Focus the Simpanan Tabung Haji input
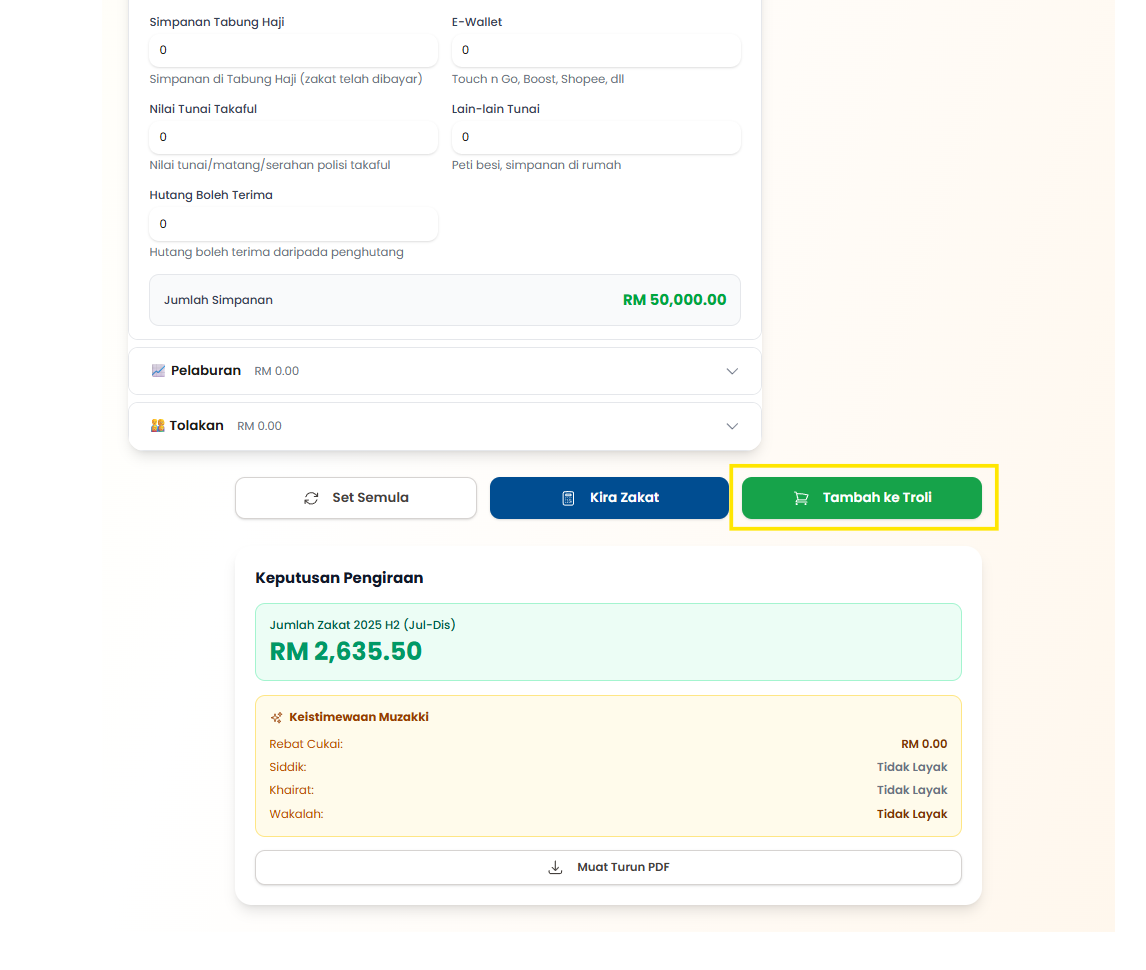 point(293,50)
